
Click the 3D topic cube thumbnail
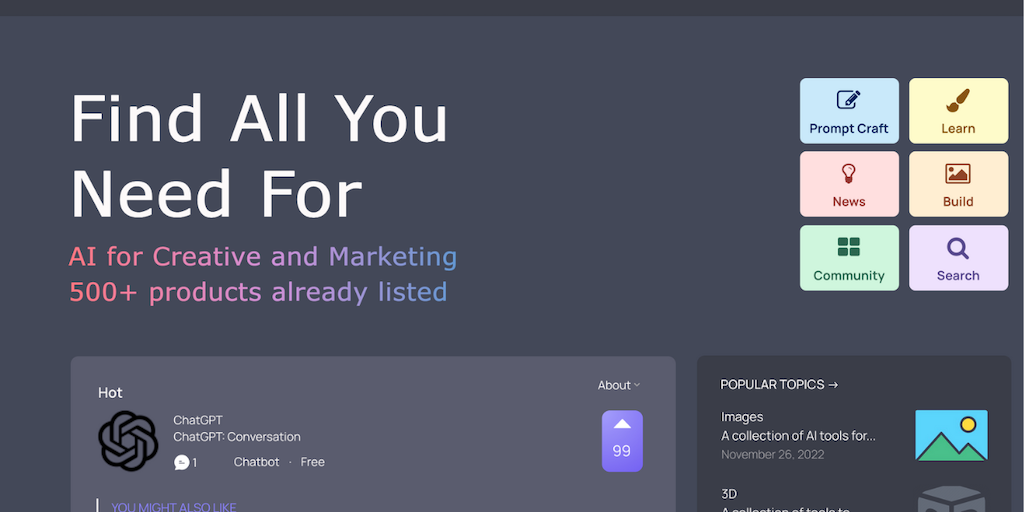click(951, 499)
